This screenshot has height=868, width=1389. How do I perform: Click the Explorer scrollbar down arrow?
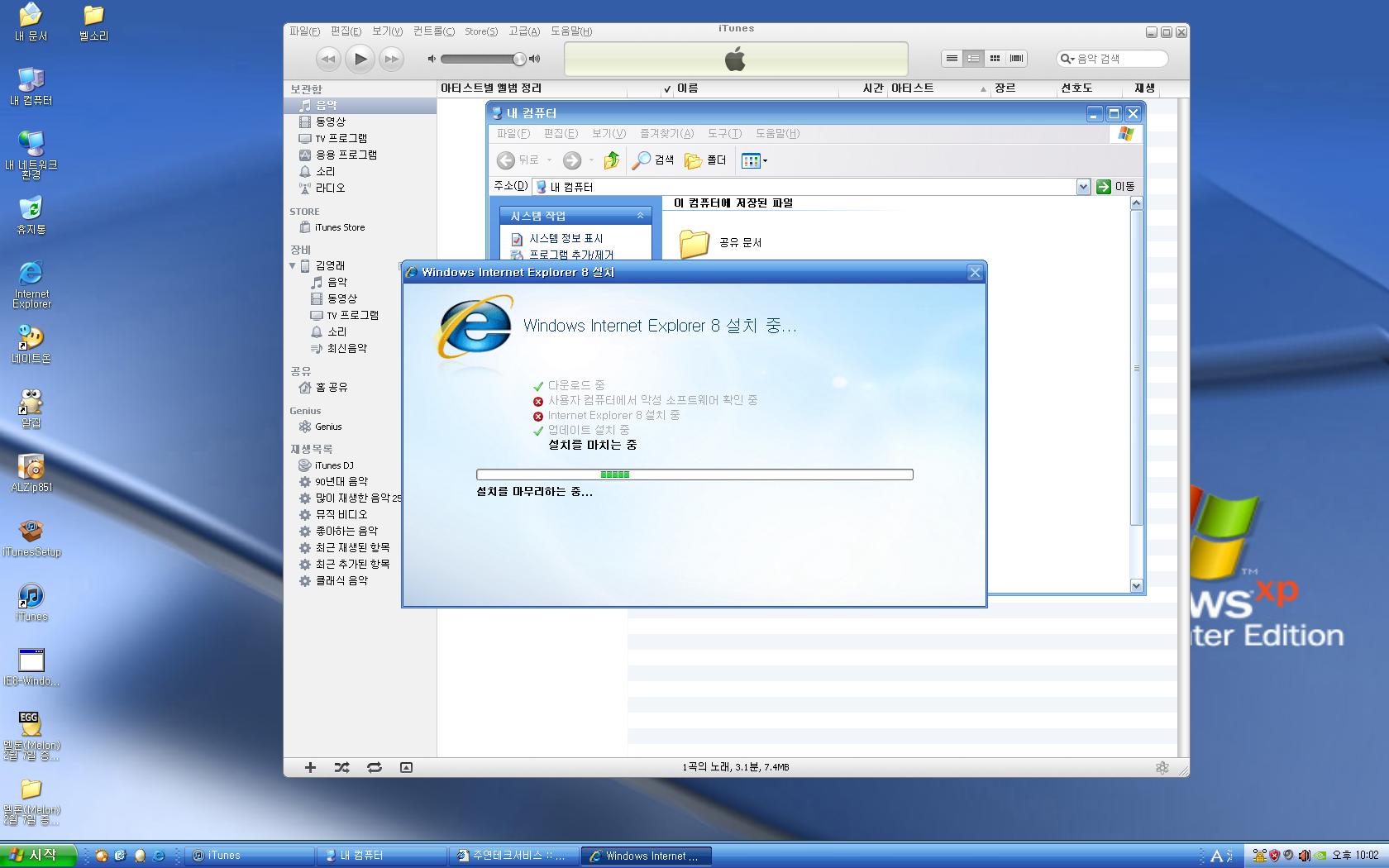click(1136, 585)
